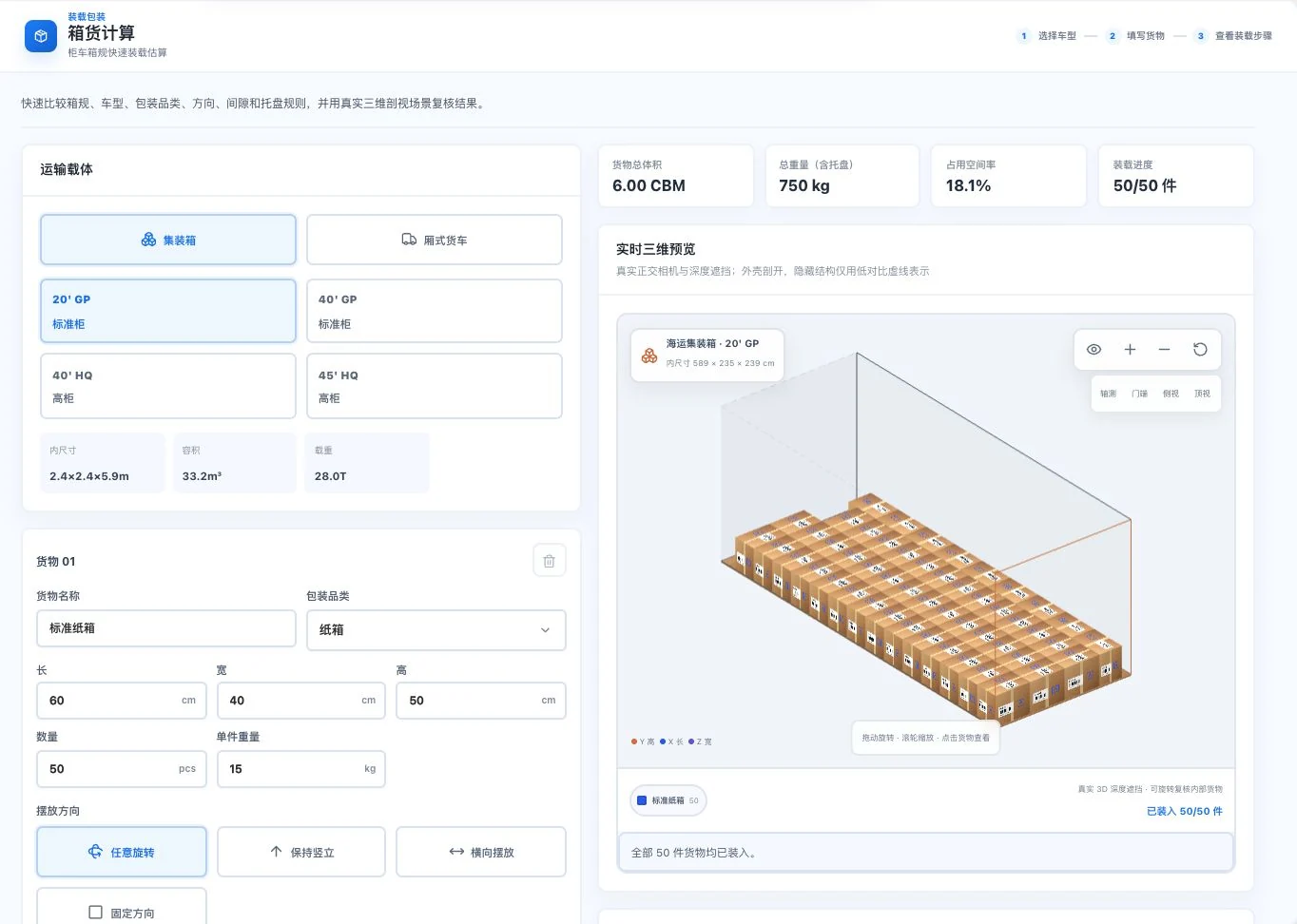Viewport: 1297px width, 924px height.
Task: Click the 数量 quantity field showing 50
Action: click(122, 769)
